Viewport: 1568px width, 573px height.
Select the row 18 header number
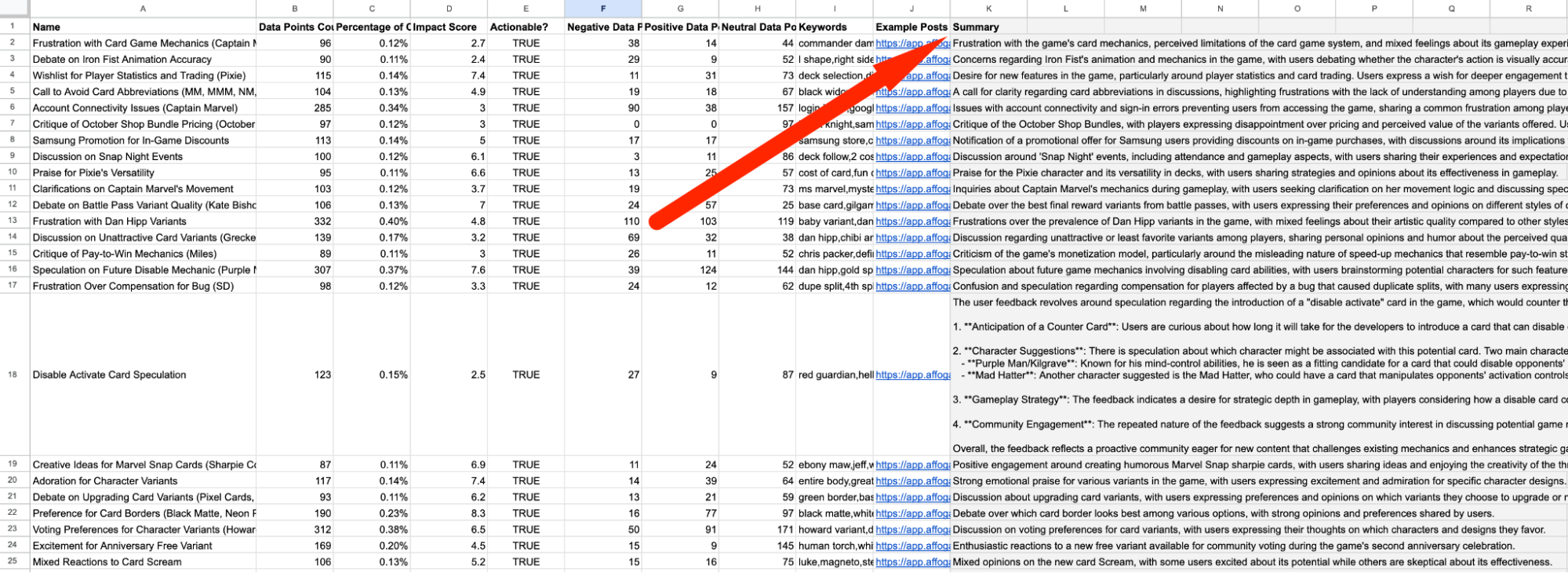tap(13, 375)
